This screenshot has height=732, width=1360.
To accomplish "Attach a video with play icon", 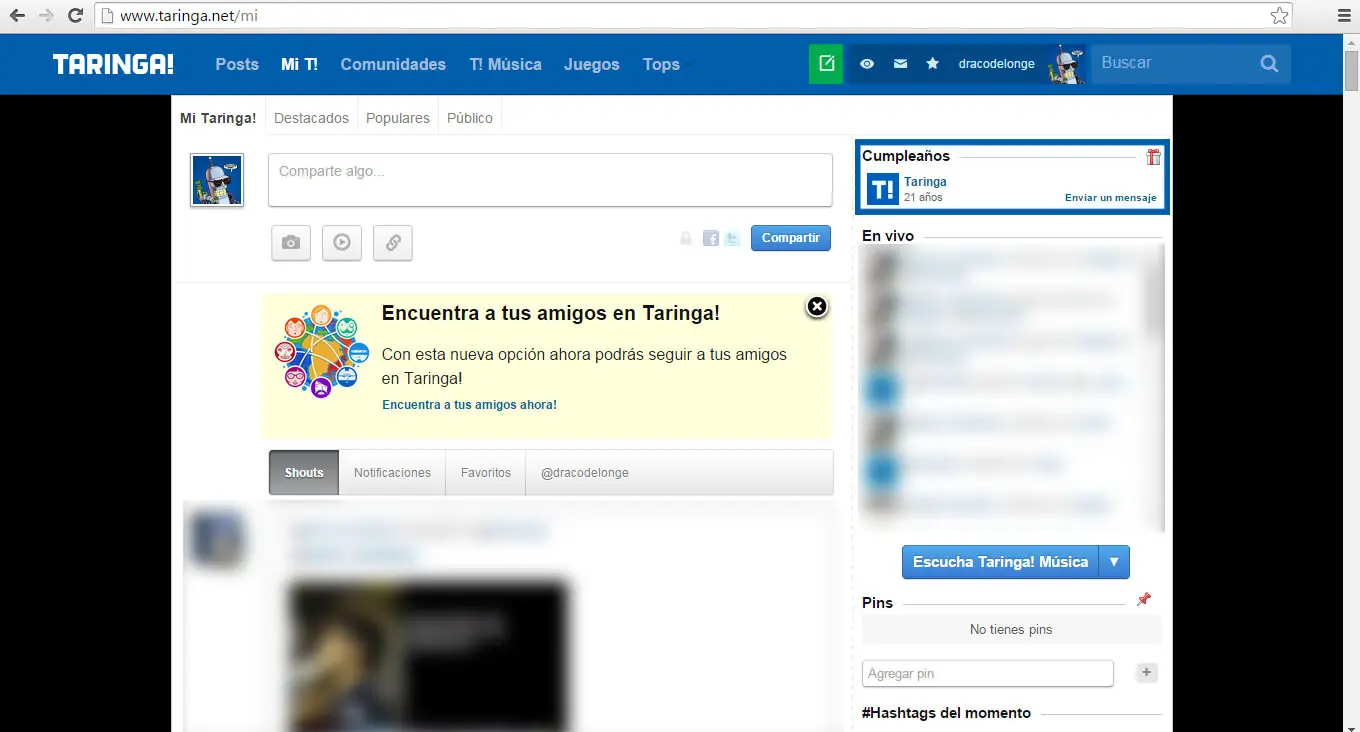I will (x=342, y=242).
